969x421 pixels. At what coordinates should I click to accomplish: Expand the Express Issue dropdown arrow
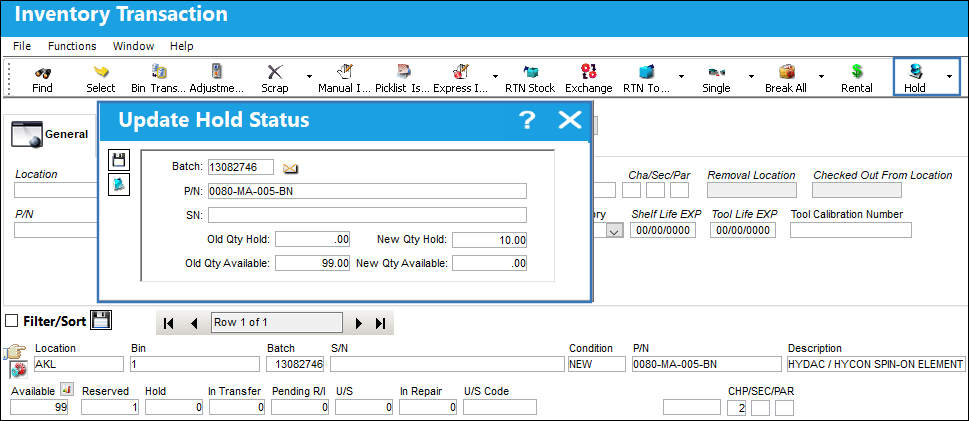[x=495, y=77]
